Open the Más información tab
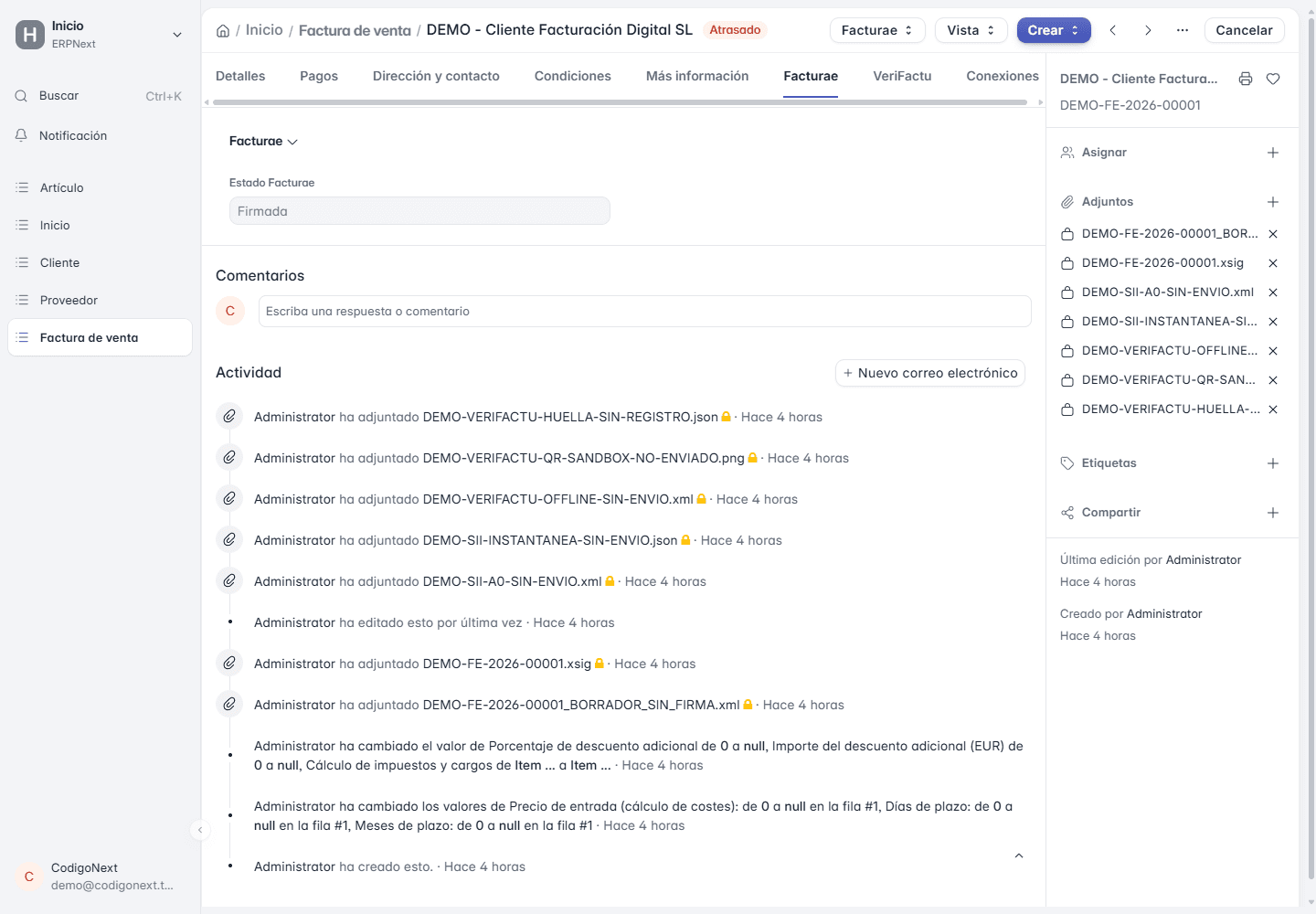 click(x=697, y=76)
